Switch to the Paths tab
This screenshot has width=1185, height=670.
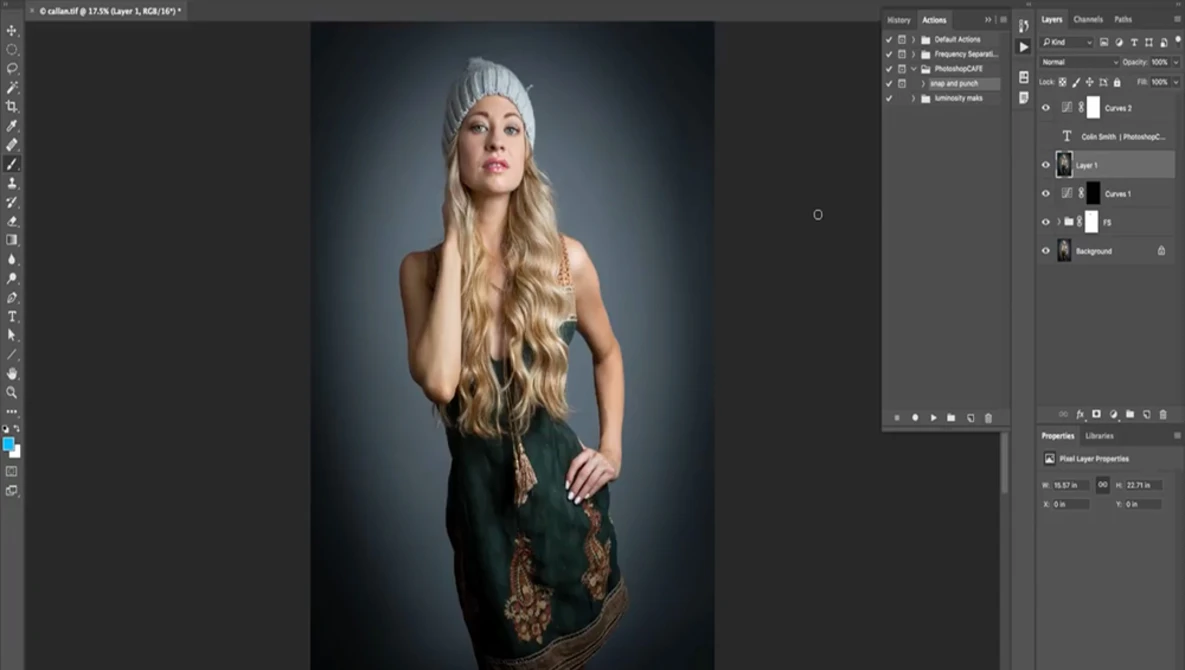point(1123,20)
